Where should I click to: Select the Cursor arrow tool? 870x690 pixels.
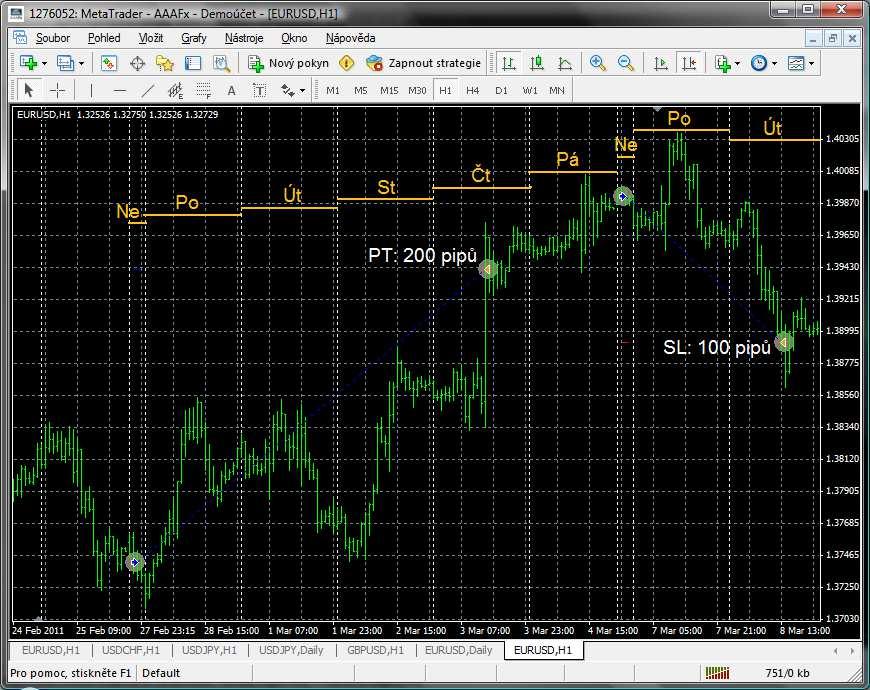(x=28, y=90)
